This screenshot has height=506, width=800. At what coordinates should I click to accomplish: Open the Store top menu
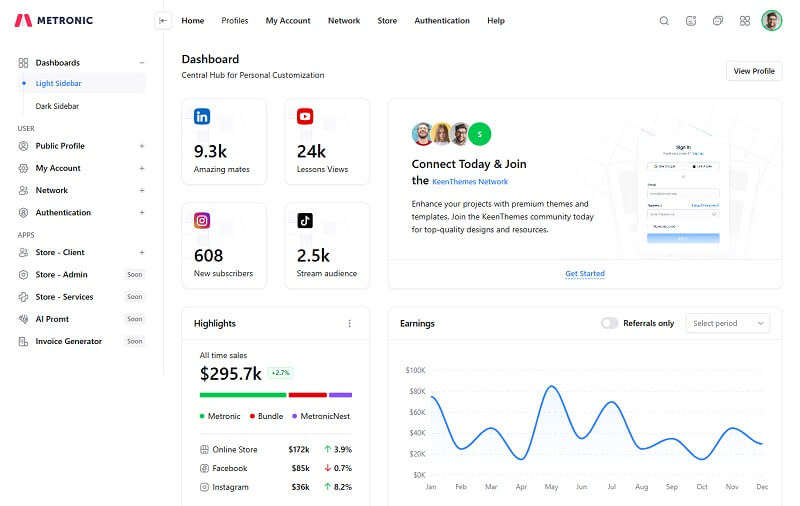click(x=387, y=21)
